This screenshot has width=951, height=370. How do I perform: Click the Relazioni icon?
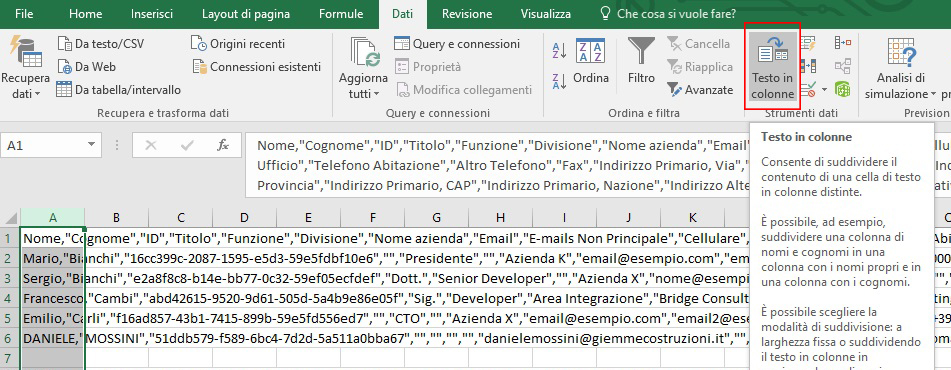pos(842,66)
